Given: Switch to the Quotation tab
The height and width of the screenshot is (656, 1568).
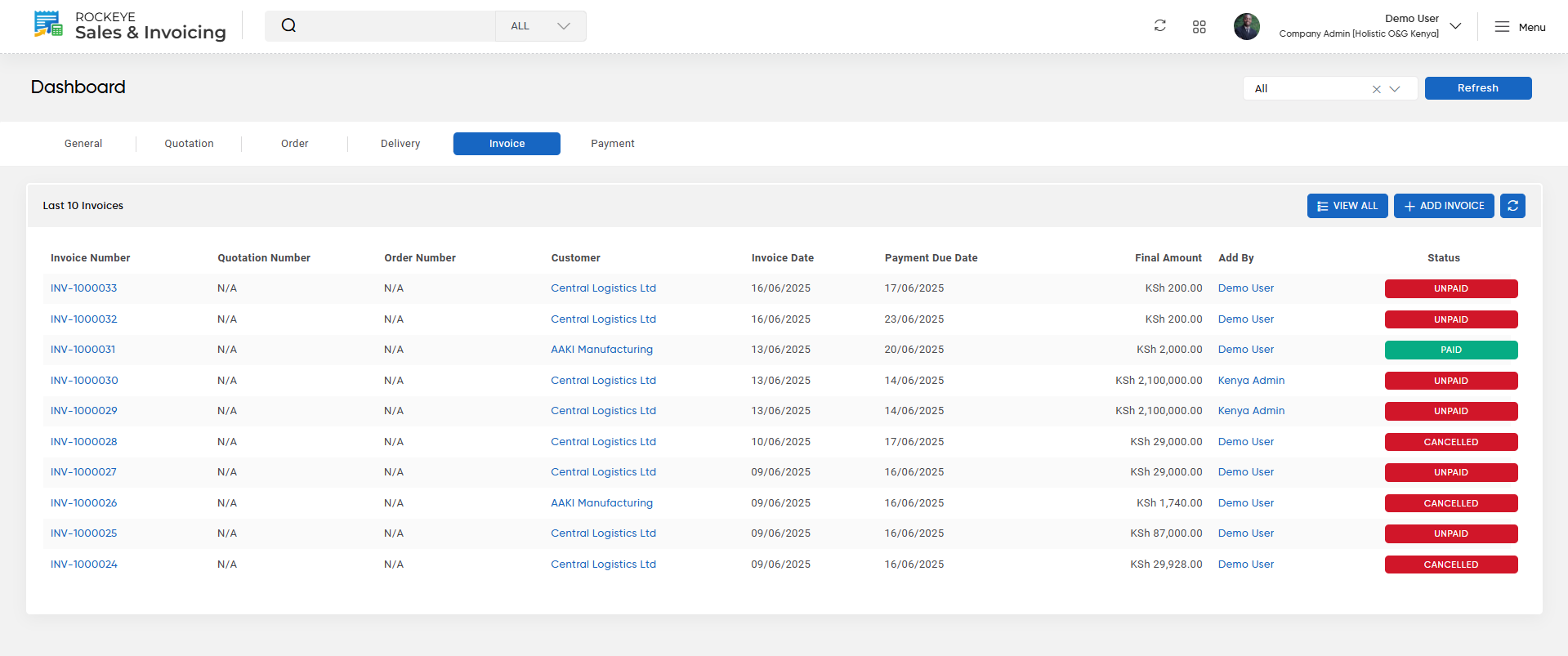Looking at the screenshot, I should click(189, 144).
